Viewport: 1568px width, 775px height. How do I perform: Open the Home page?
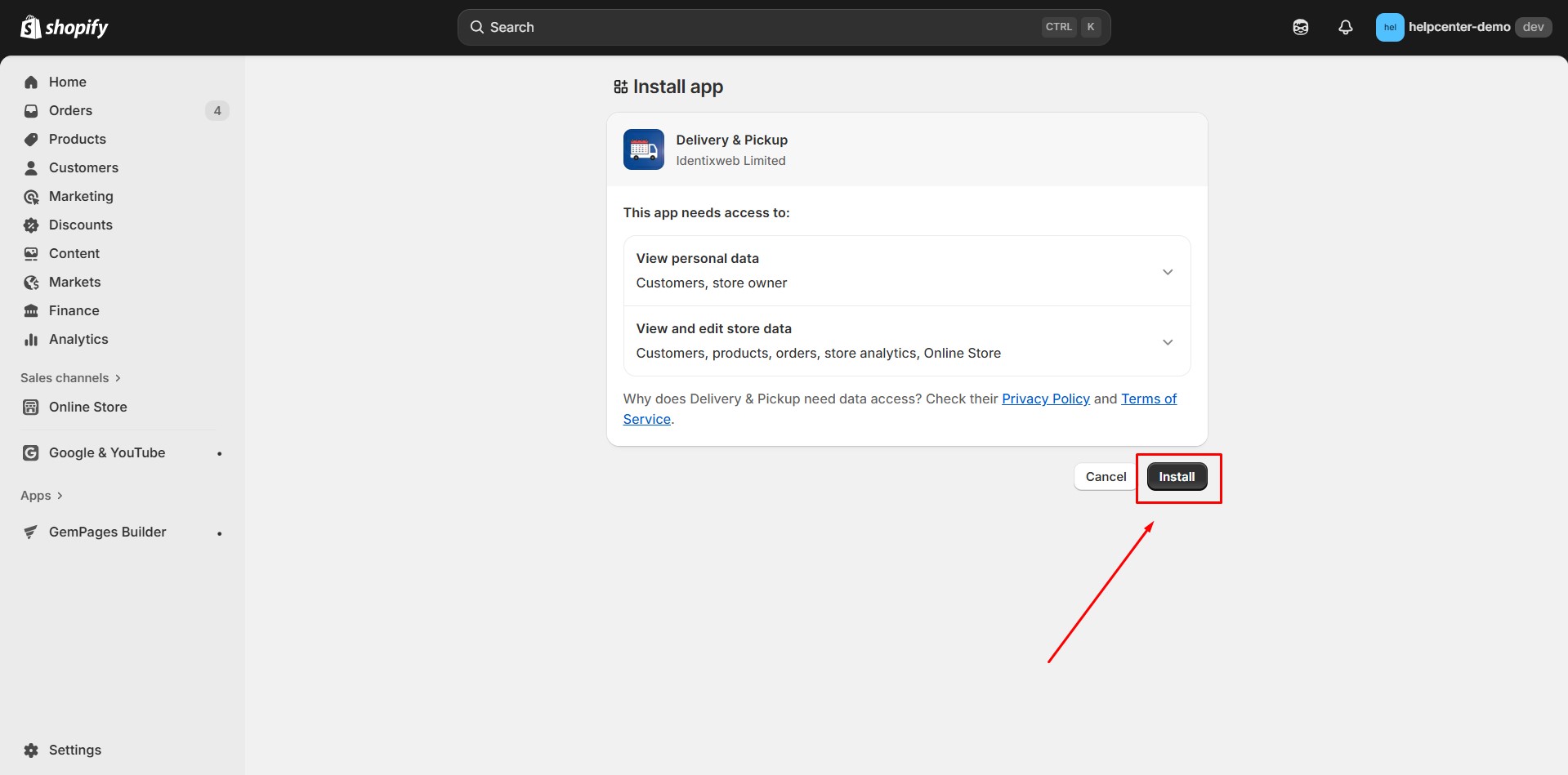[x=67, y=82]
